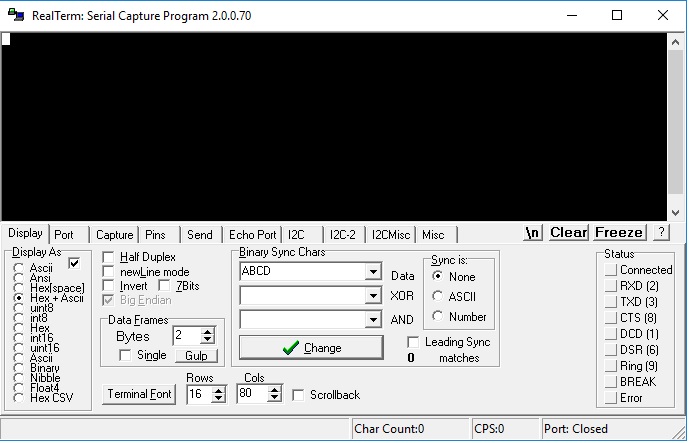Screen dimensions: 689x443
Task: Toggle the Single data frame checkbox
Action: 125,355
